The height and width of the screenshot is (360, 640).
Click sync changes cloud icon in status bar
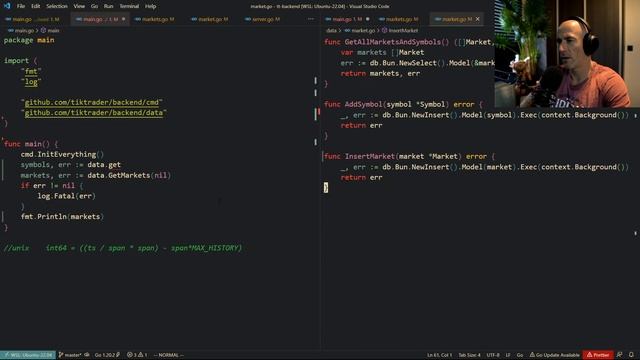(87, 355)
